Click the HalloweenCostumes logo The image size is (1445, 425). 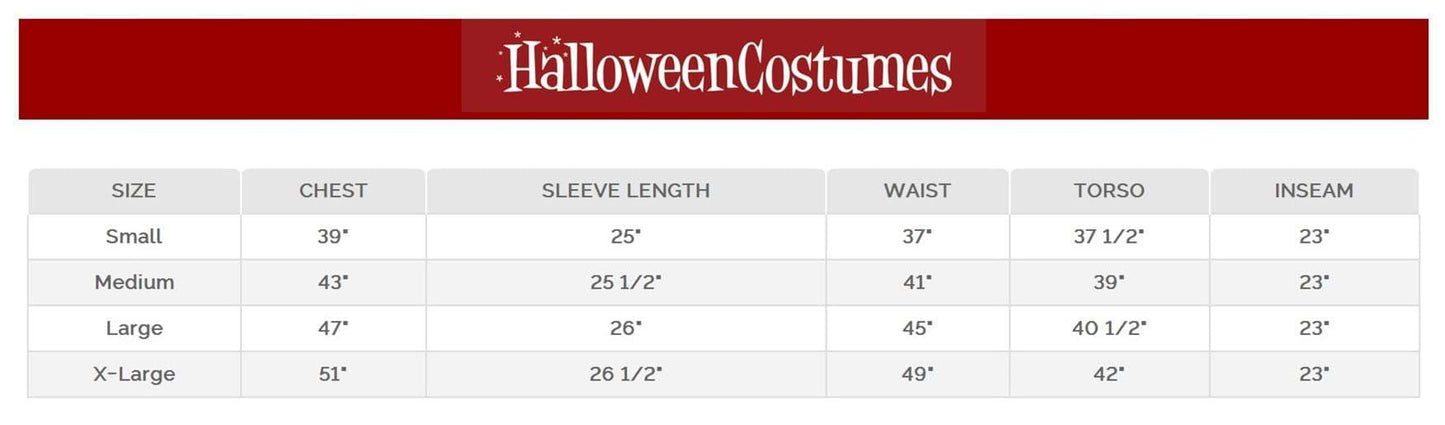click(x=723, y=67)
